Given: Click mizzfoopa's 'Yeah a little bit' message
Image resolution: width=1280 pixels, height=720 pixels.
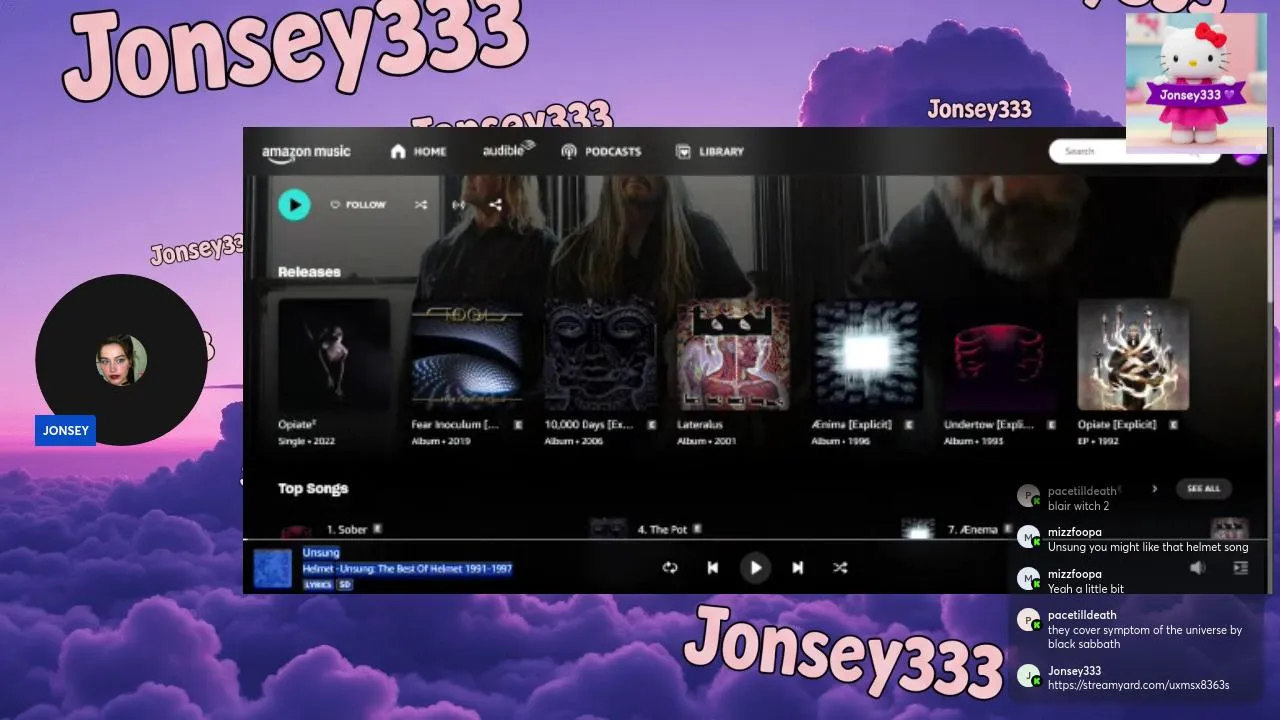Looking at the screenshot, I should click(1086, 589).
